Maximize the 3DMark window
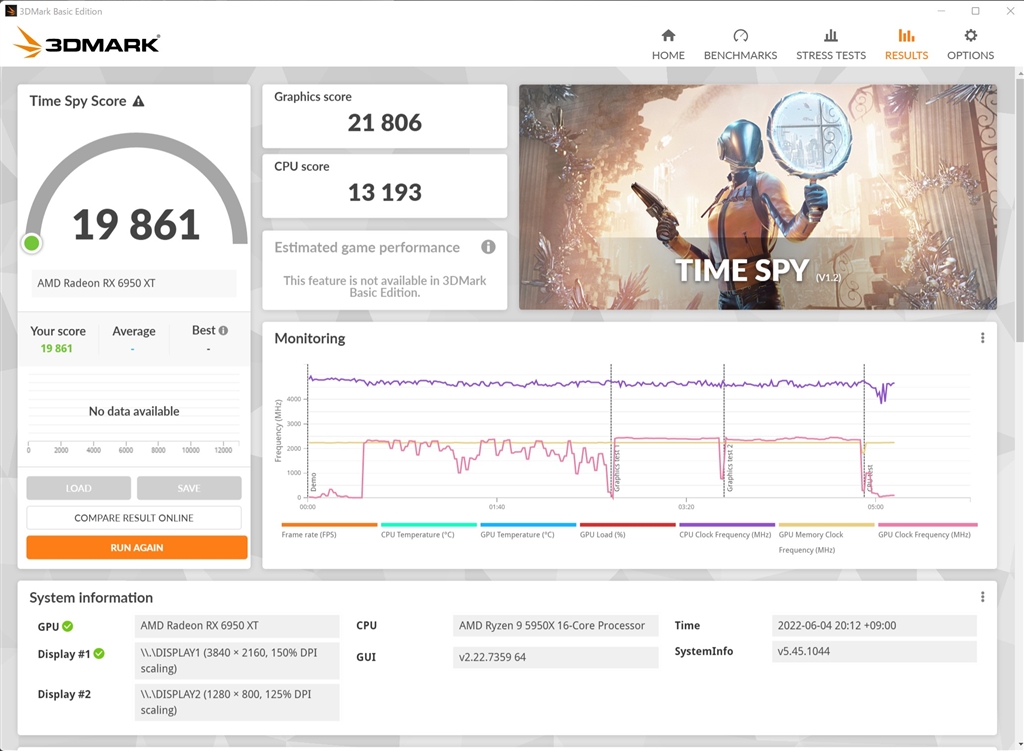1024x751 pixels. point(975,11)
